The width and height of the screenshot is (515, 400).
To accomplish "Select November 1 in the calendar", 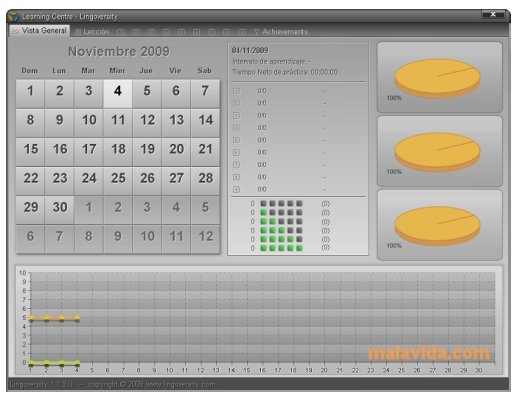I will [x=30, y=94].
